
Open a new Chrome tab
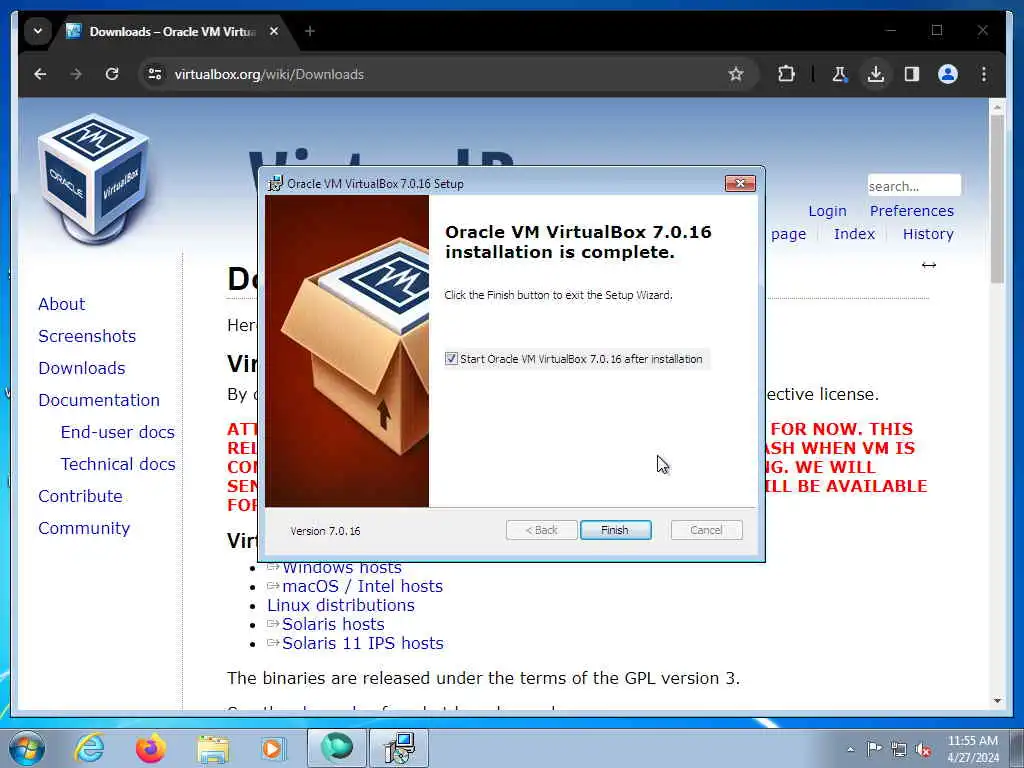pos(310,31)
